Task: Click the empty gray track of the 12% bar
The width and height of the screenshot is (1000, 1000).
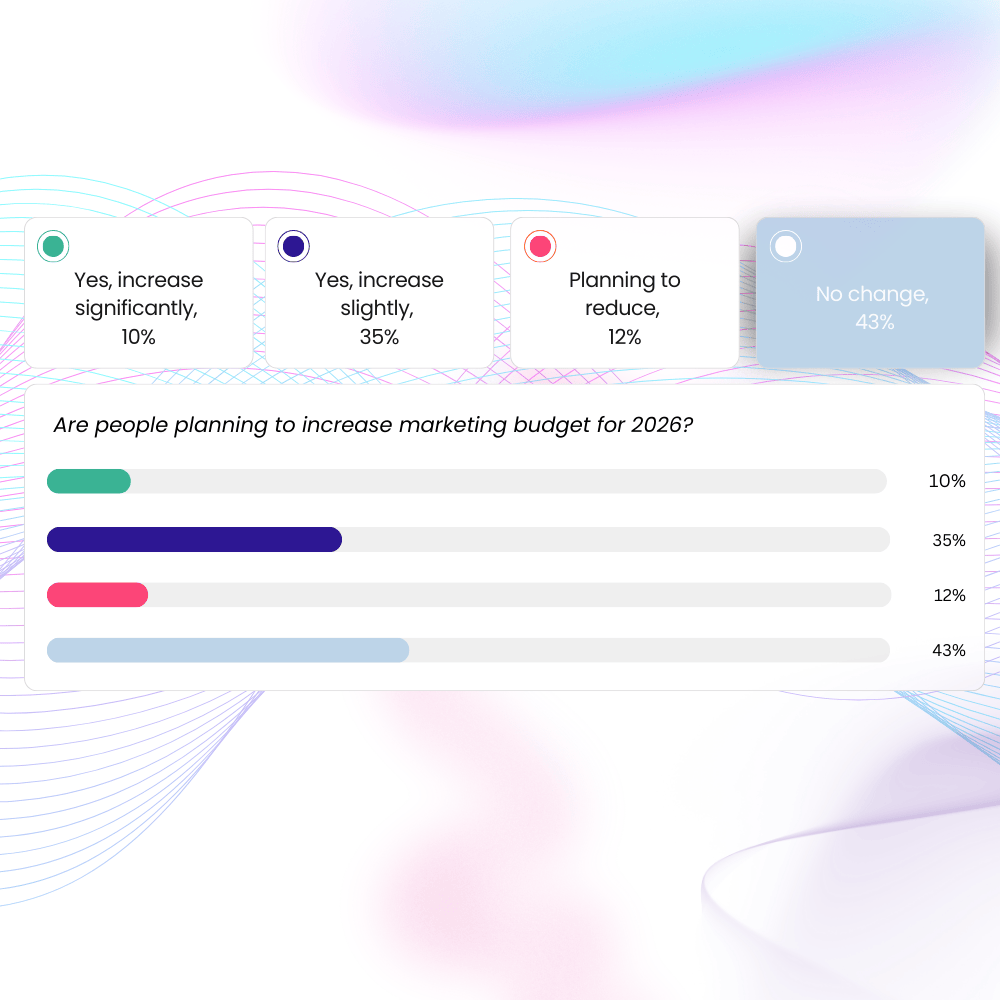Action: coord(519,595)
